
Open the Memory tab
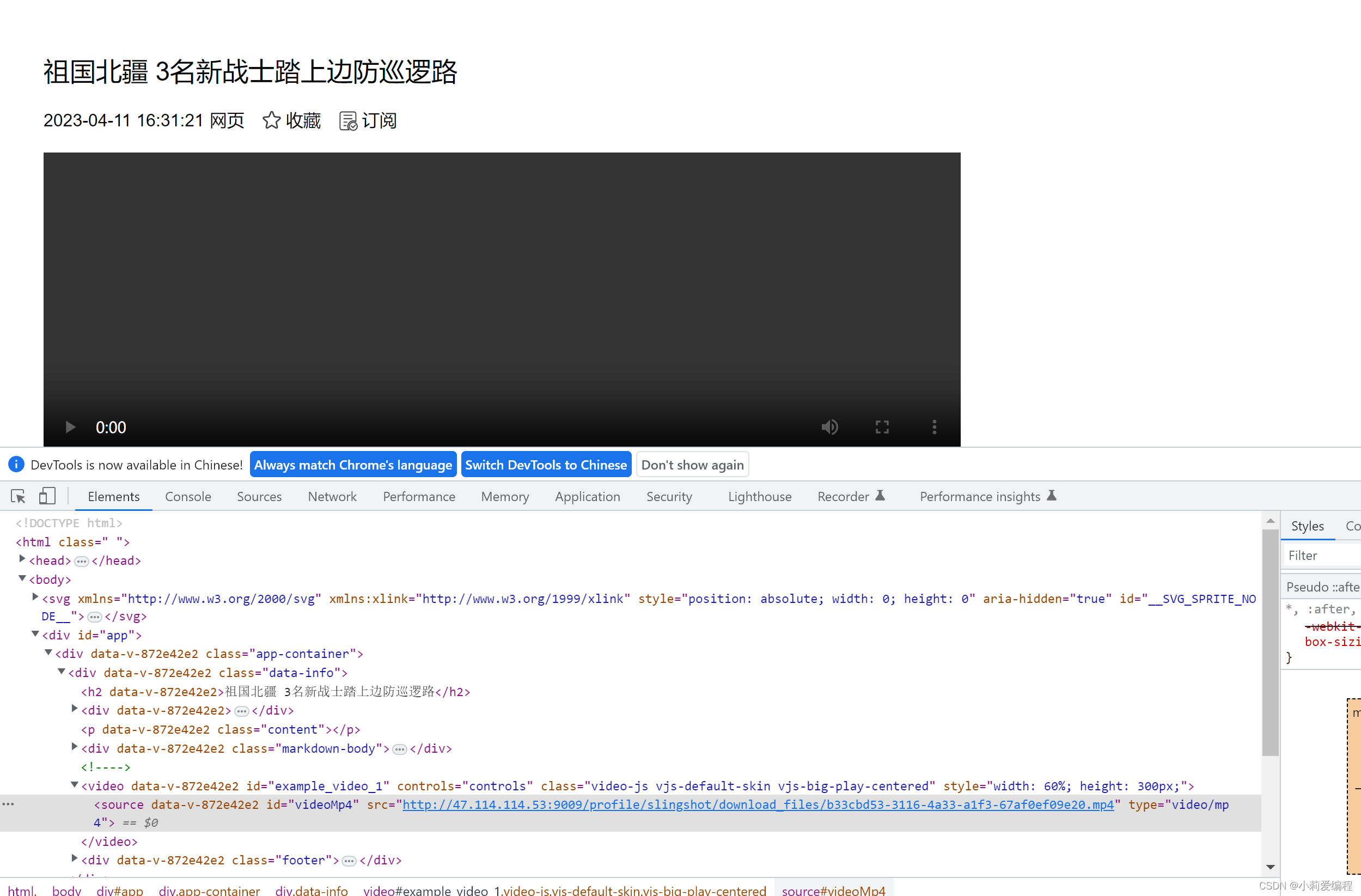[x=505, y=496]
